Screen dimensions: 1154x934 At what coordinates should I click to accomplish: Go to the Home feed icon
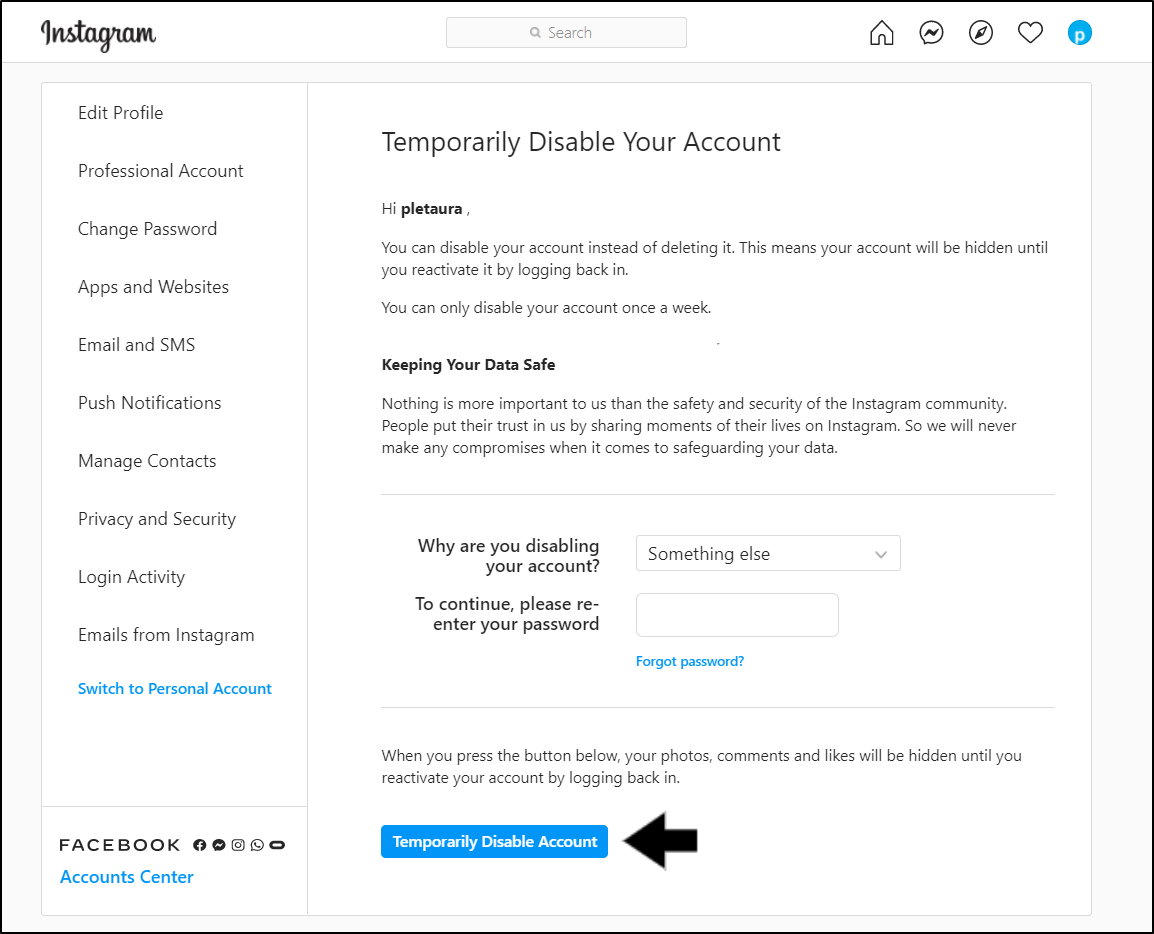[x=882, y=33]
